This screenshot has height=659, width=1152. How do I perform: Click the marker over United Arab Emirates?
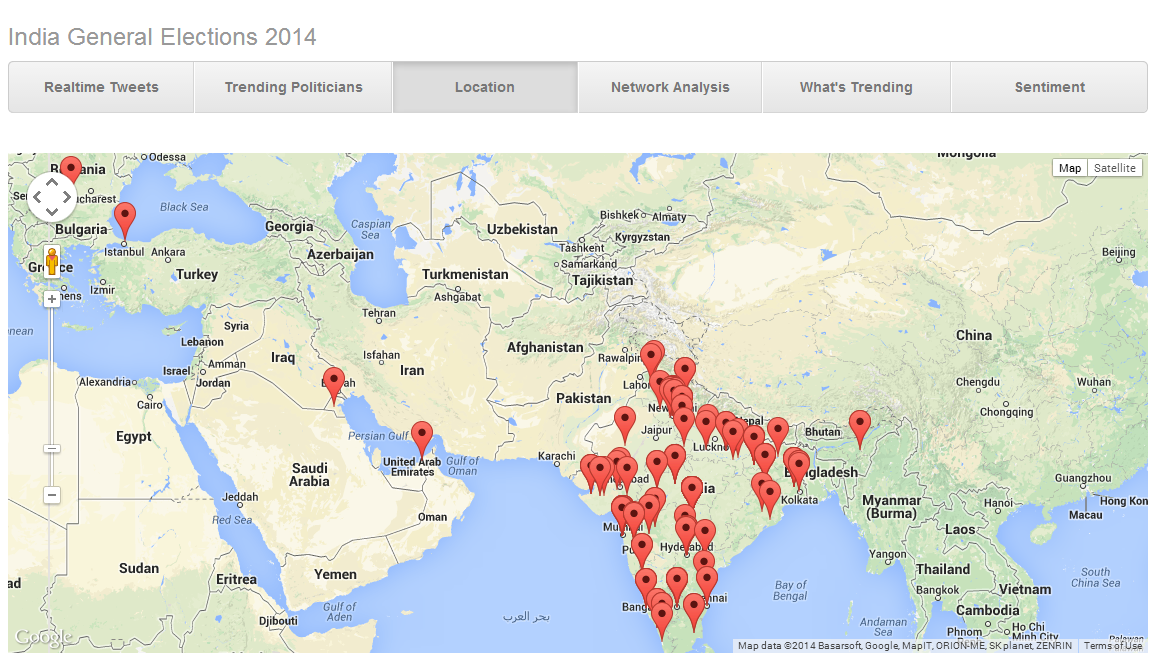coord(422,440)
